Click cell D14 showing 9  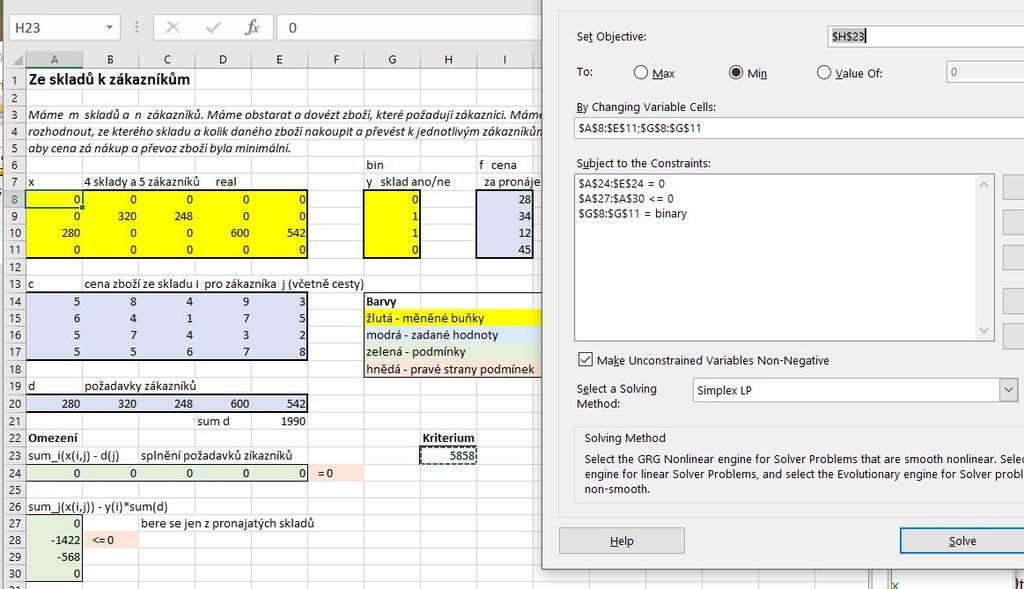223,301
